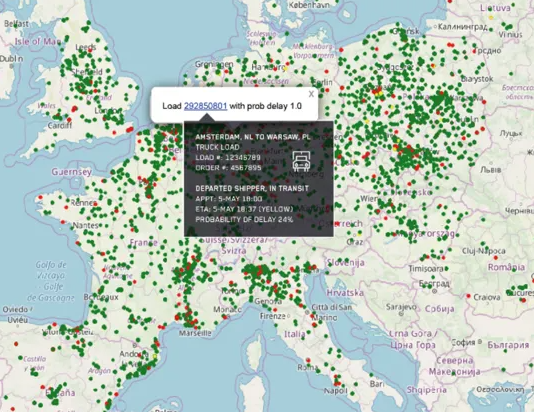Click the Isle of Man label
This screenshot has width=534, height=412.
coord(37,42)
